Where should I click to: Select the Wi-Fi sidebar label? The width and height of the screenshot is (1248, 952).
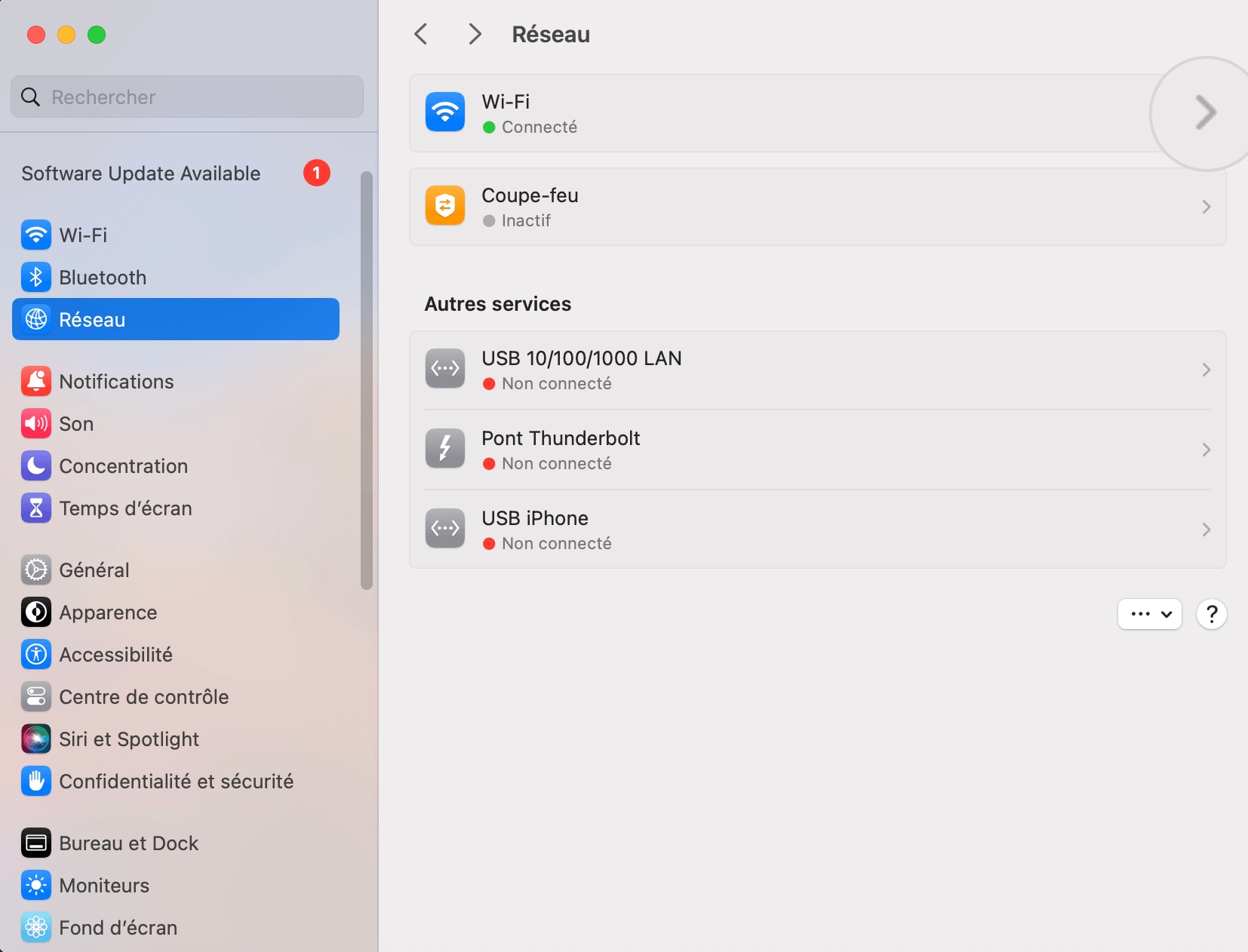[83, 235]
